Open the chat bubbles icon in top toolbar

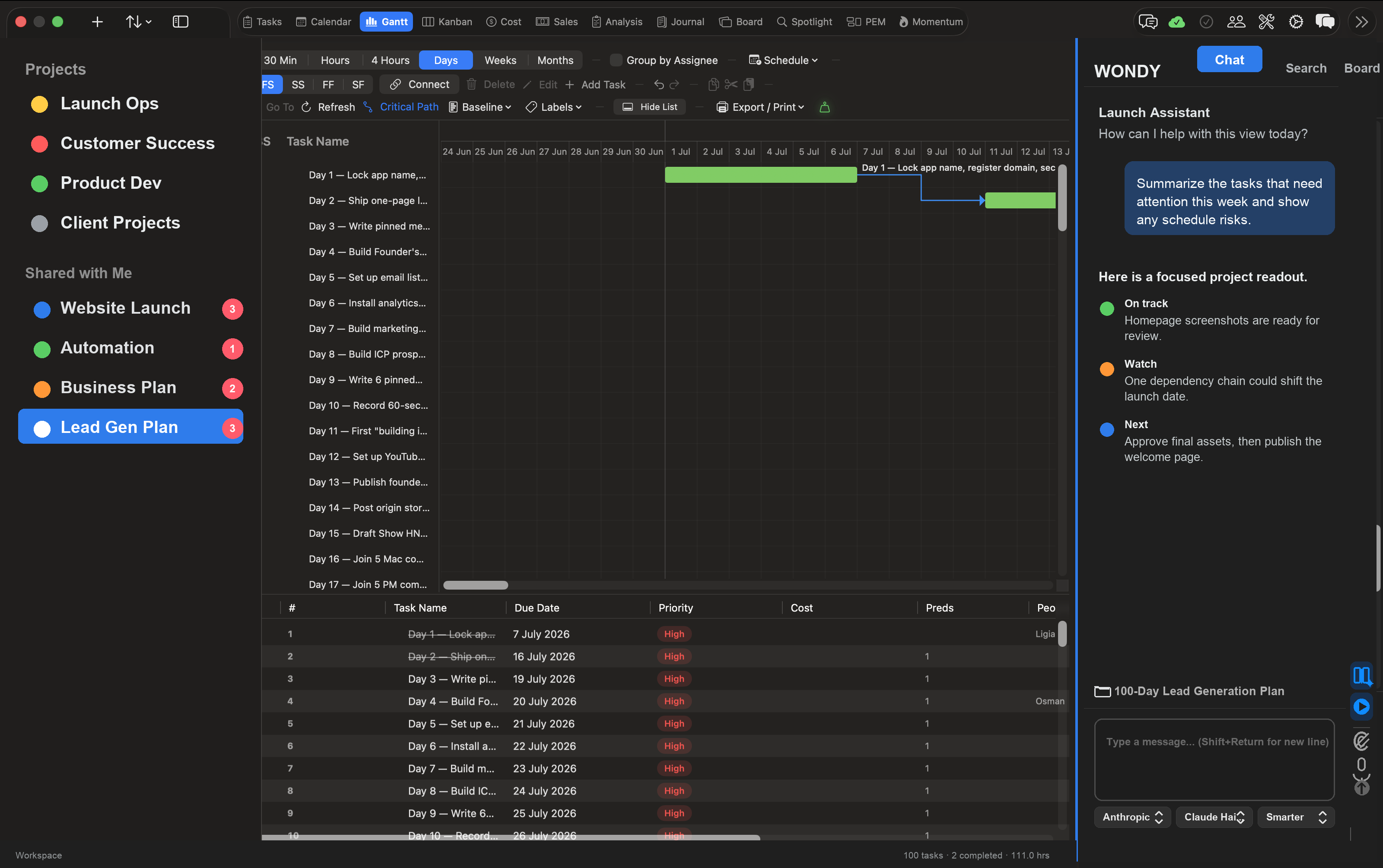click(x=1147, y=22)
